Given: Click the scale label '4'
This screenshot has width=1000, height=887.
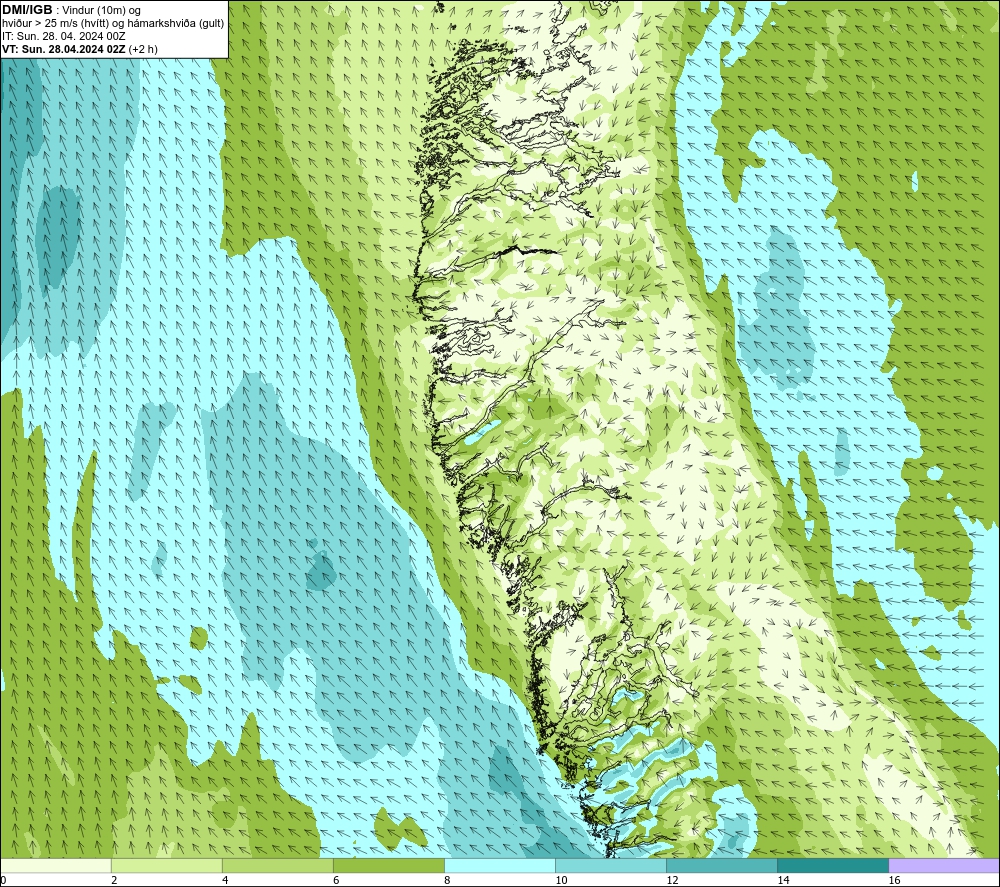Looking at the screenshot, I should (225, 881).
